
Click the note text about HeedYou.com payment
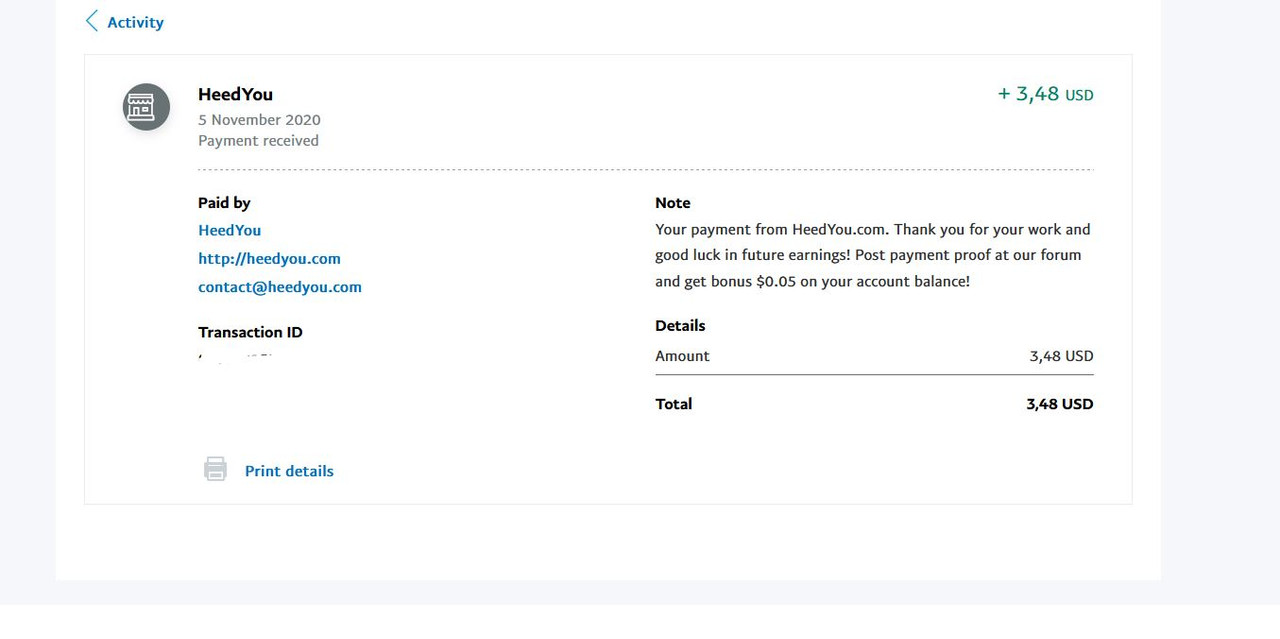coord(873,255)
